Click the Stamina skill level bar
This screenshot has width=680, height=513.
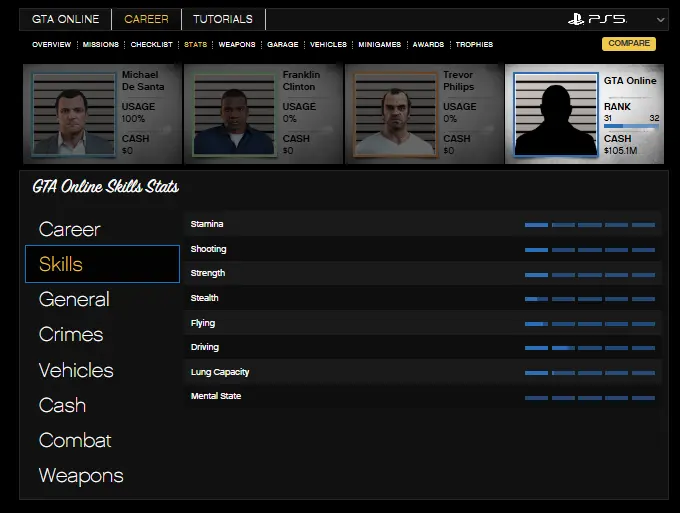click(x=590, y=225)
